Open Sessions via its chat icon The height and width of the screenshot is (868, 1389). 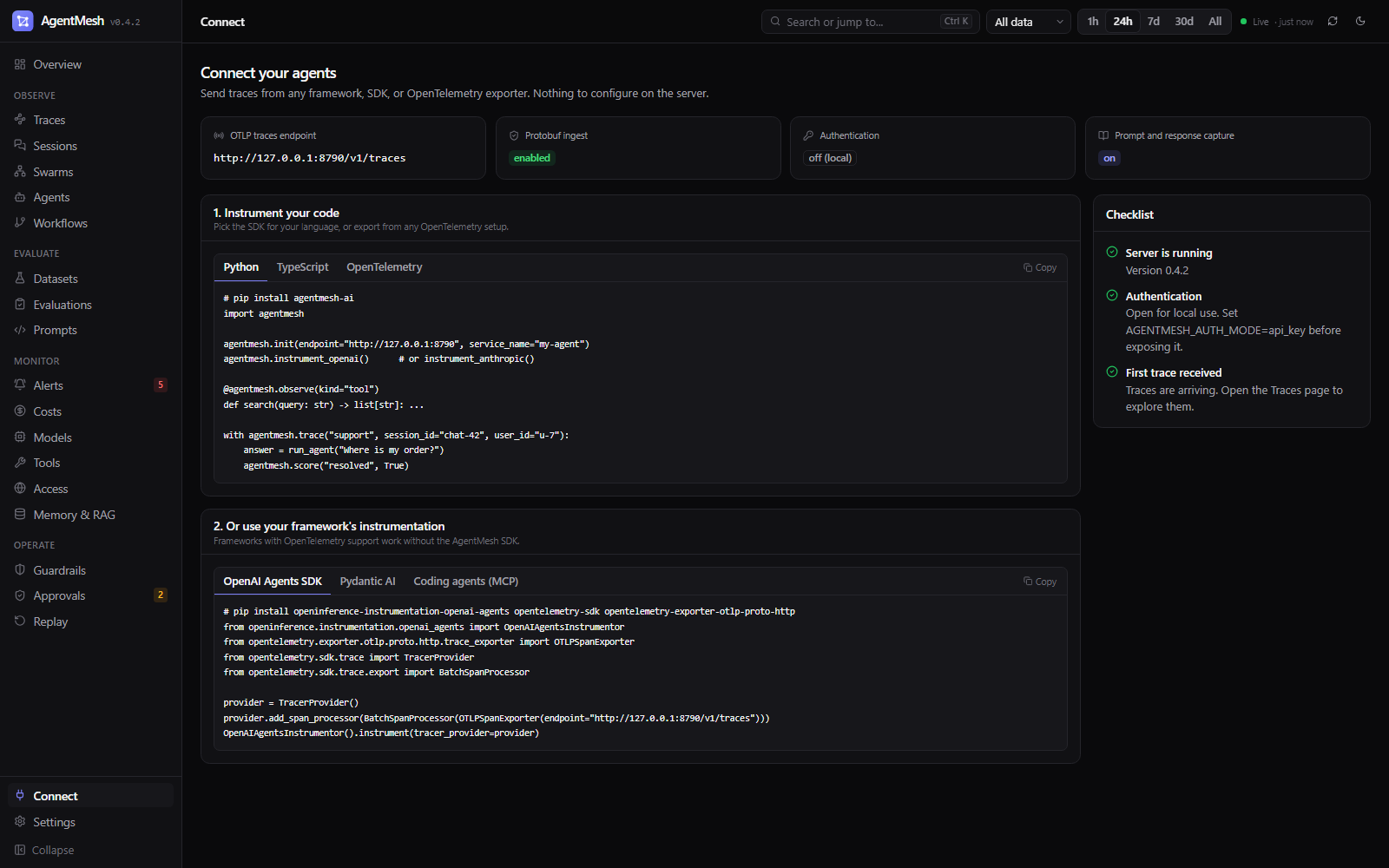(x=20, y=146)
